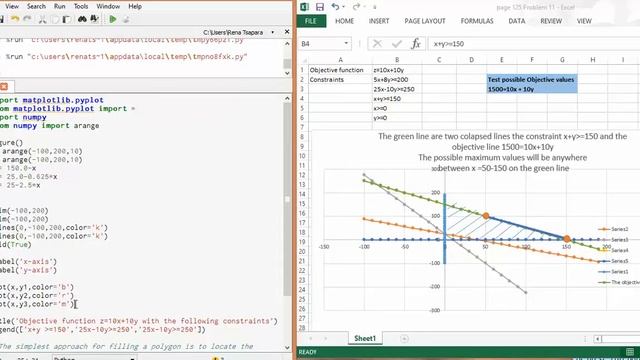Open the Run menu in the Python editor
This screenshot has width=640, height=360.
pos(60,7)
